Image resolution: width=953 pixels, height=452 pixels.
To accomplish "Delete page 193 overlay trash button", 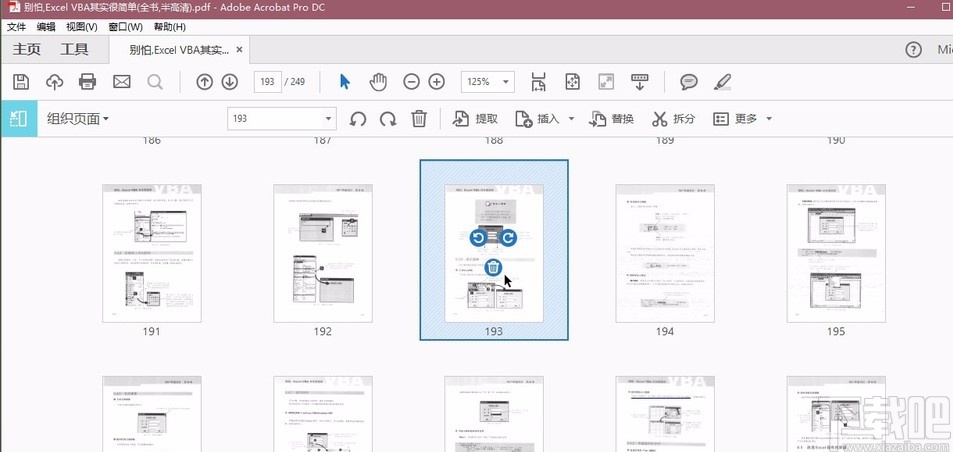I will pyautogui.click(x=494, y=267).
